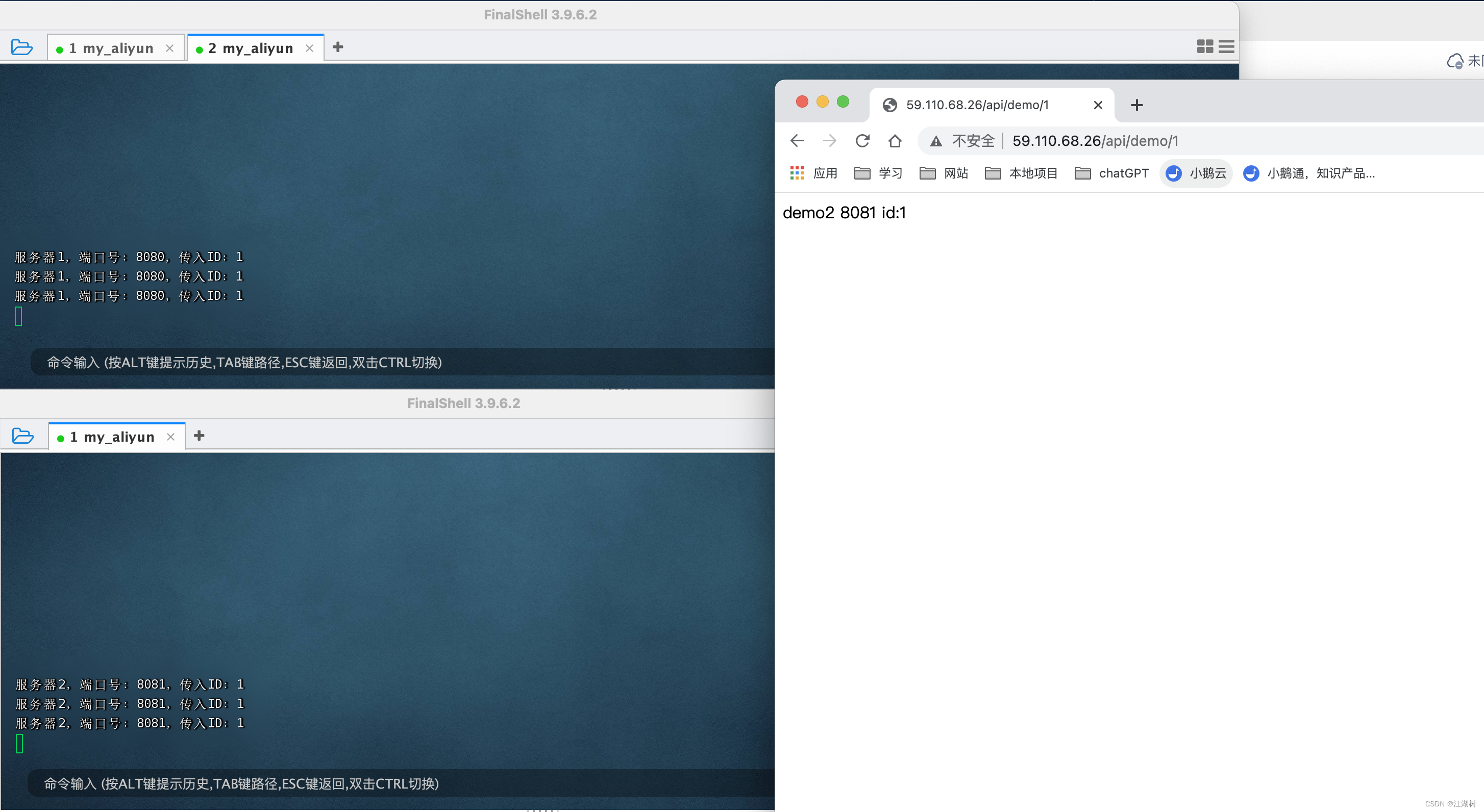Switch to grid view layout in FinalShell
Image resolution: width=1484 pixels, height=812 pixels.
pyautogui.click(x=1204, y=46)
